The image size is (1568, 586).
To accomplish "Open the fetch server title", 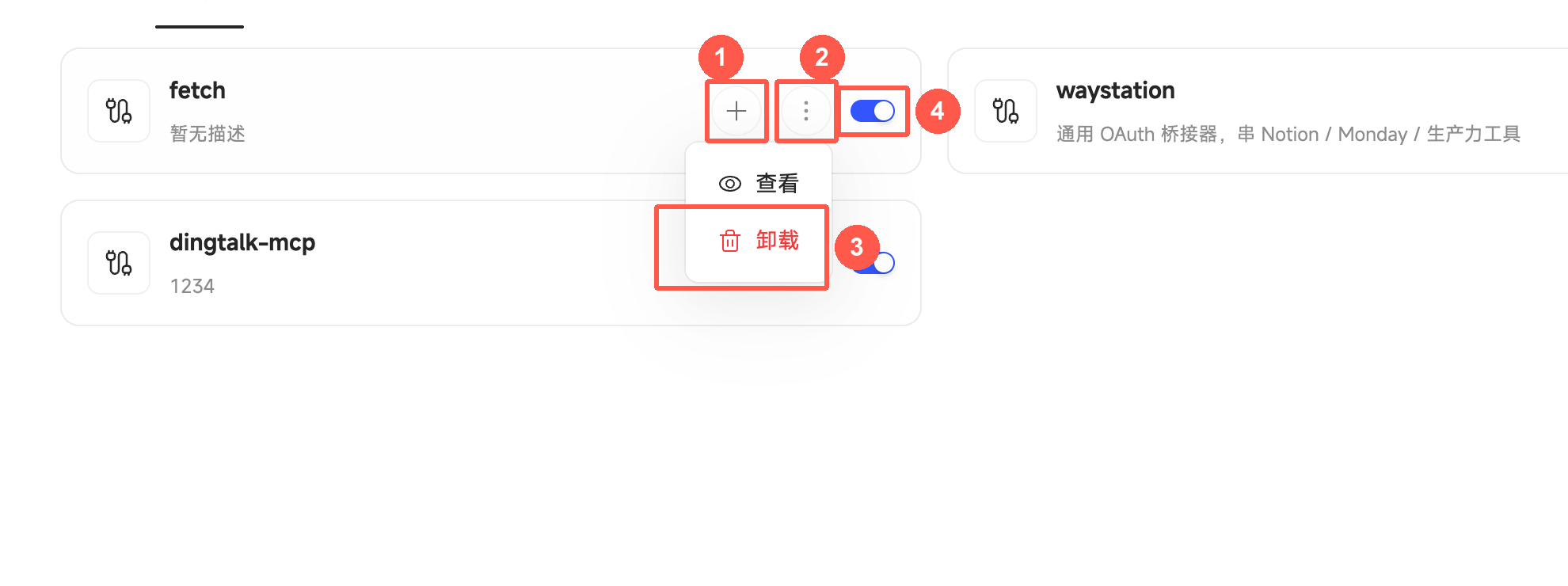I will 197,90.
